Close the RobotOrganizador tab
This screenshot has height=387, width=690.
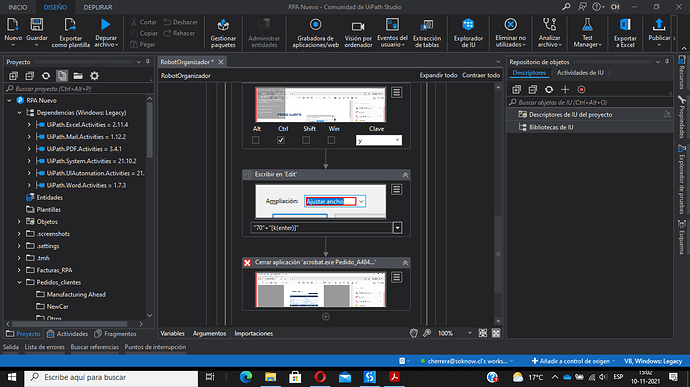pyautogui.click(x=221, y=62)
